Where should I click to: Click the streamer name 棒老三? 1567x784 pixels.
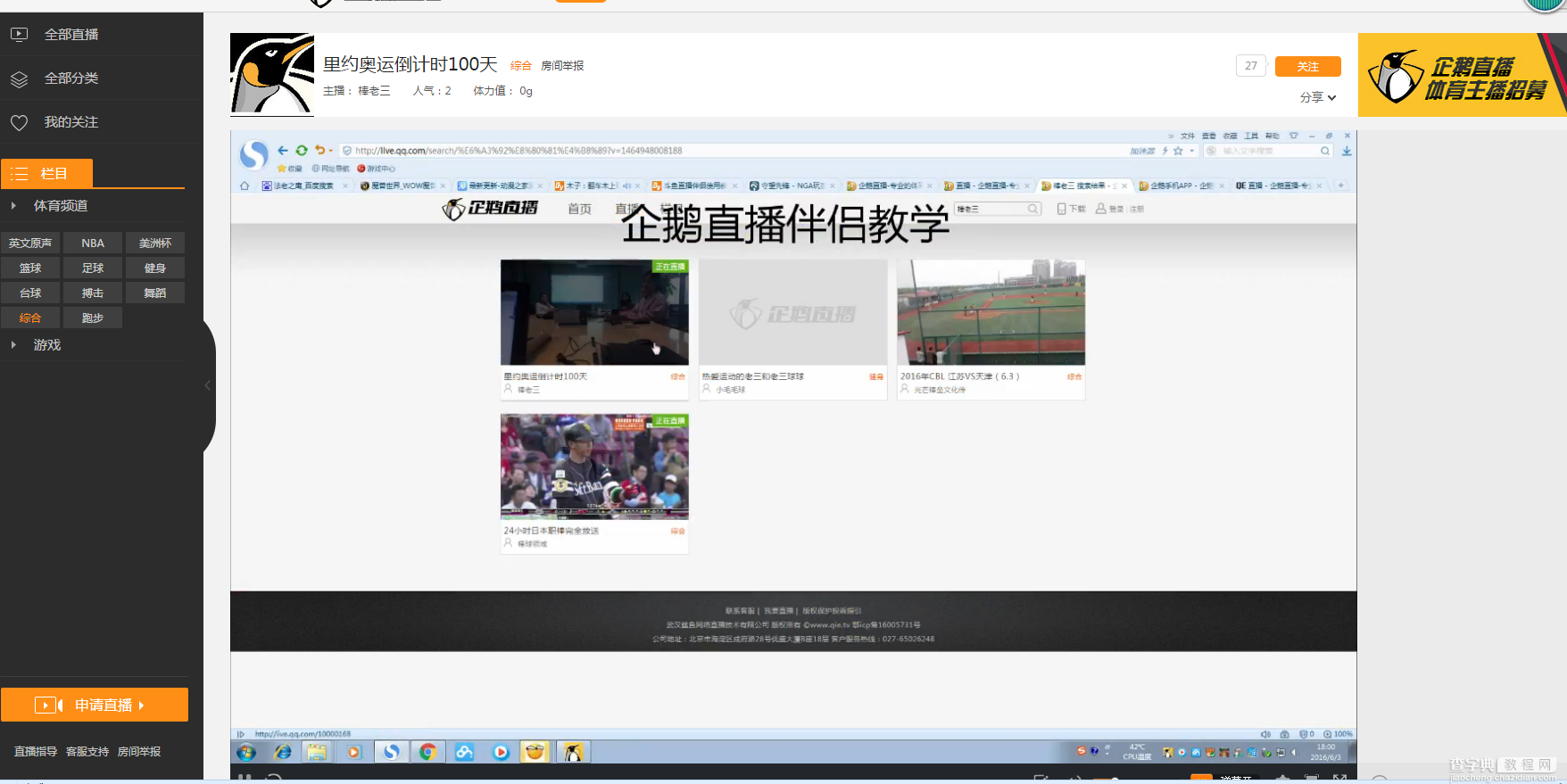tap(375, 91)
